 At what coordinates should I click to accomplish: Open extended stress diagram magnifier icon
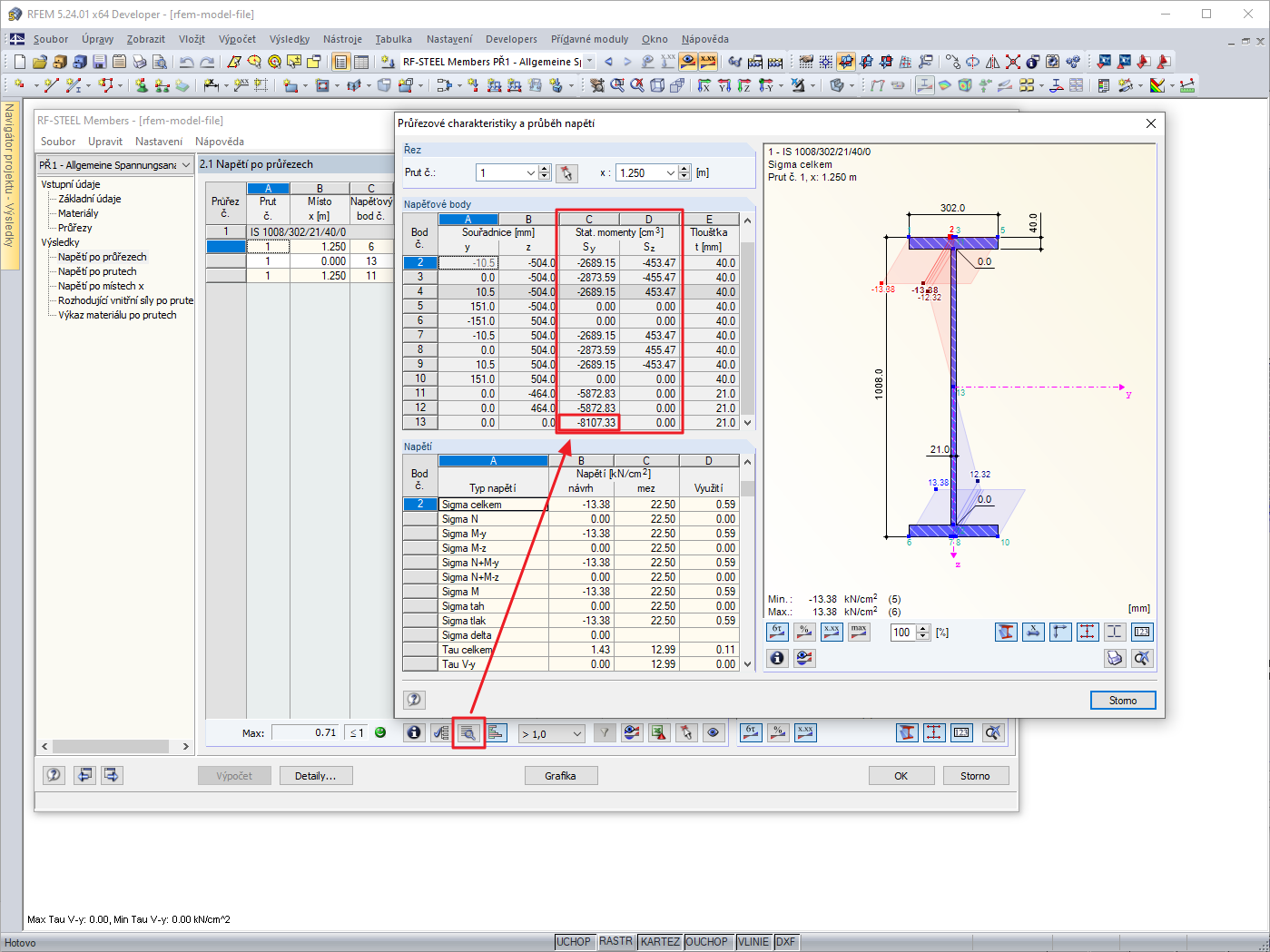(468, 732)
